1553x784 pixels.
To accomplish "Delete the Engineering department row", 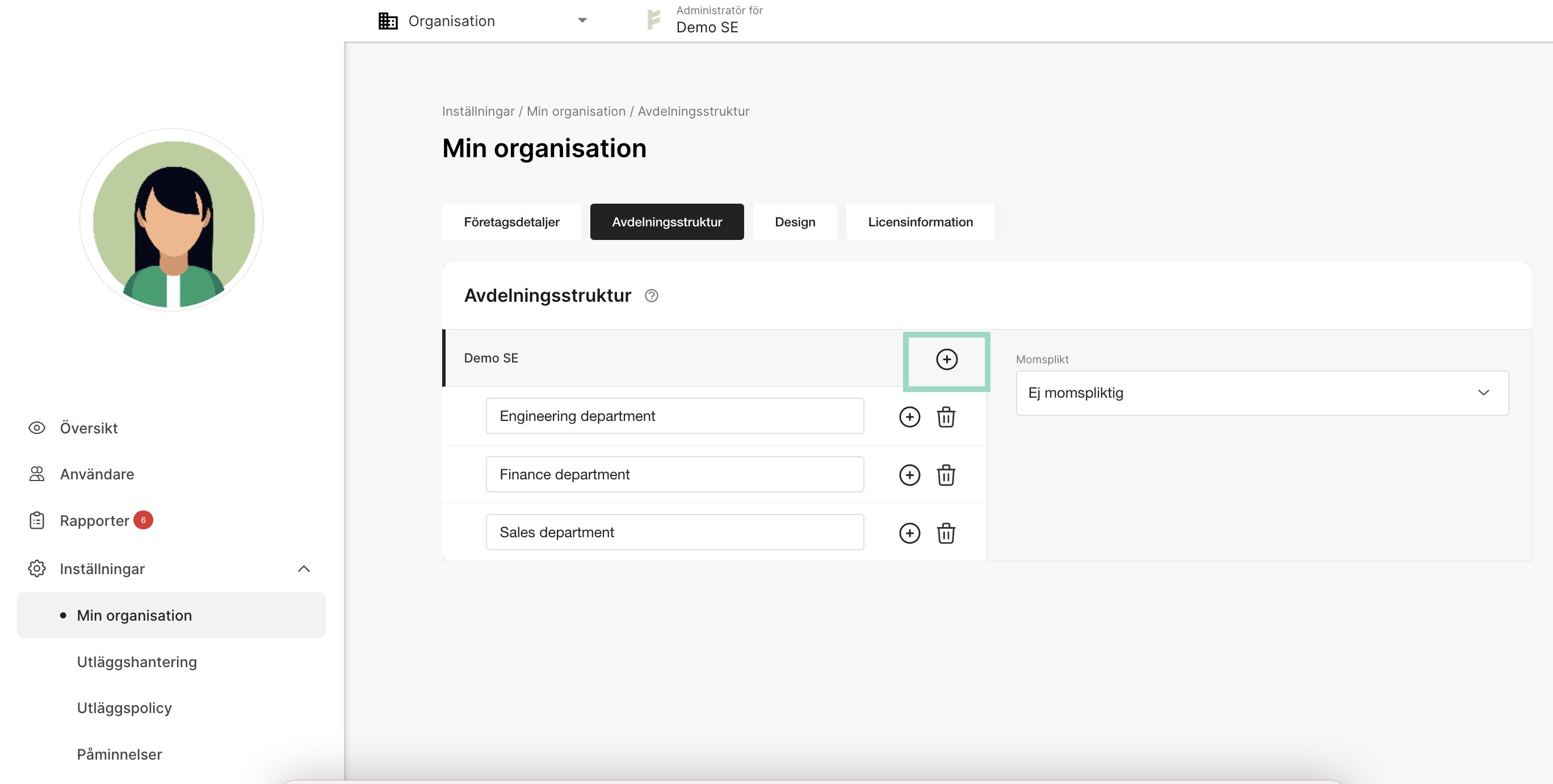I will (945, 416).
